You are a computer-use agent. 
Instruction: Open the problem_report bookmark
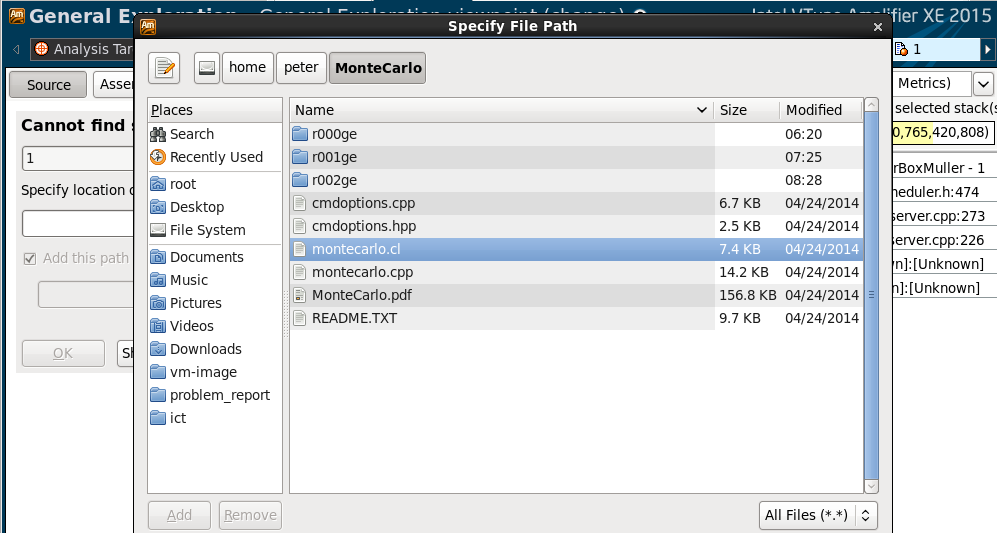(x=215, y=394)
